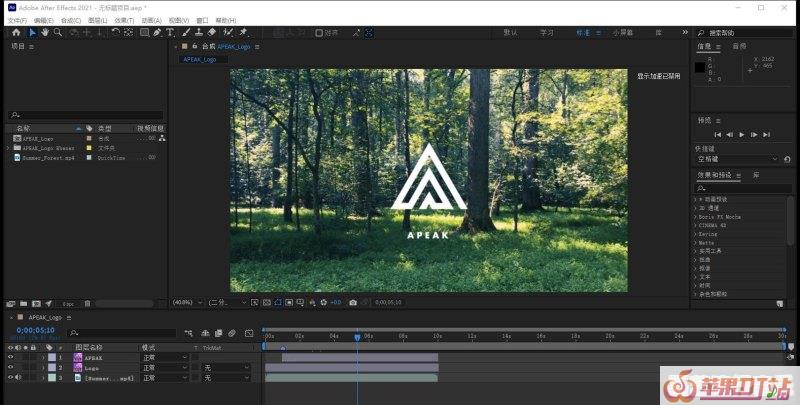Image resolution: width=800 pixels, height=405 pixels.
Task: Switch to the 默认 workspace
Action: coord(510,33)
